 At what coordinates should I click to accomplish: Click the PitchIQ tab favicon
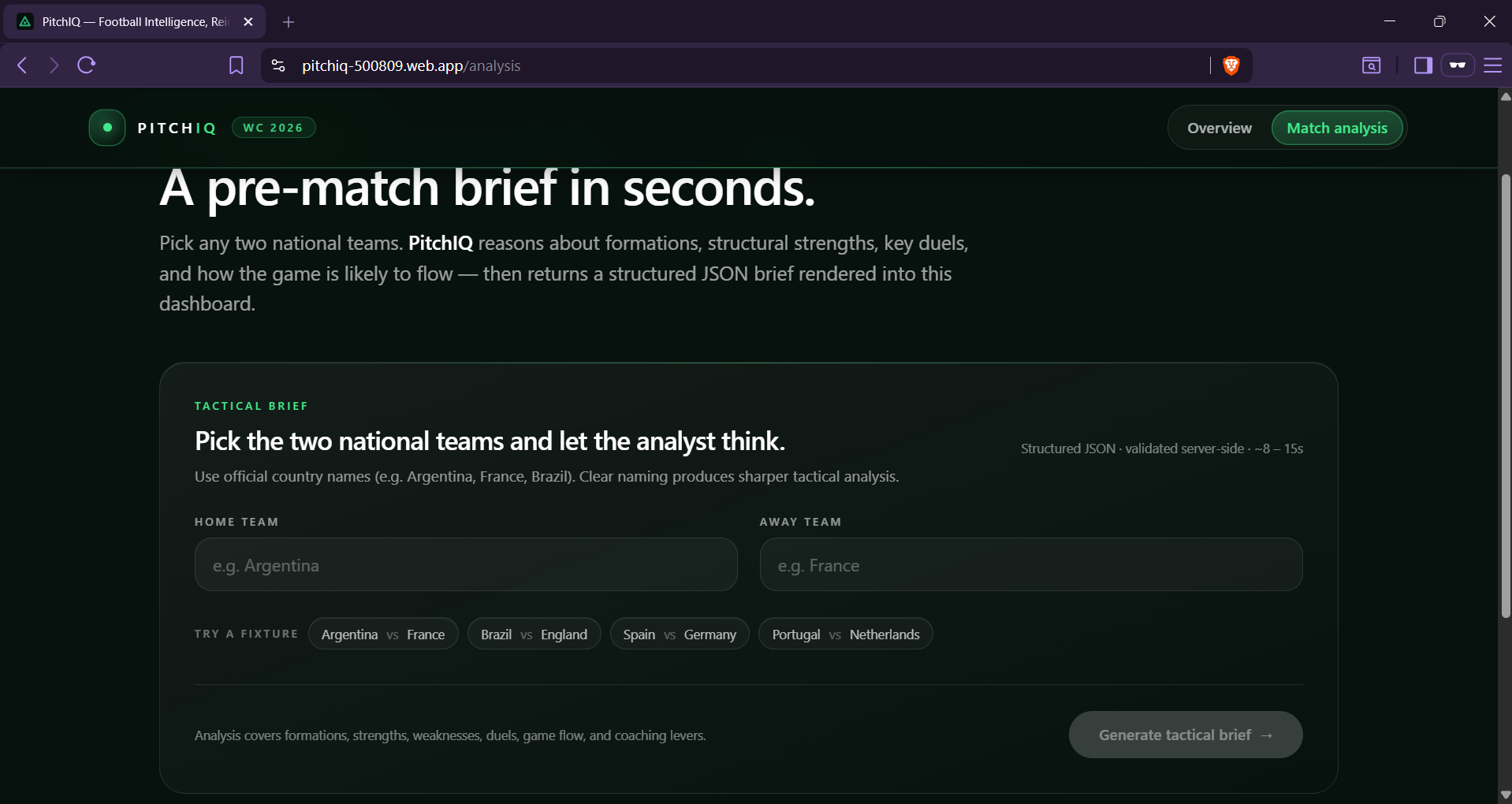coord(25,22)
